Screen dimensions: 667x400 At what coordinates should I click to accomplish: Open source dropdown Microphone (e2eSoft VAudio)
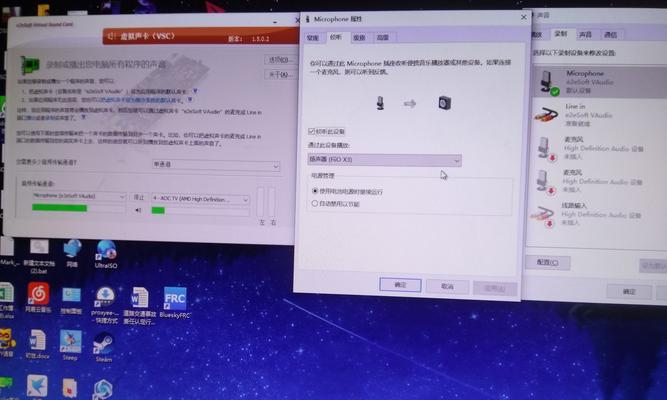tap(79, 196)
